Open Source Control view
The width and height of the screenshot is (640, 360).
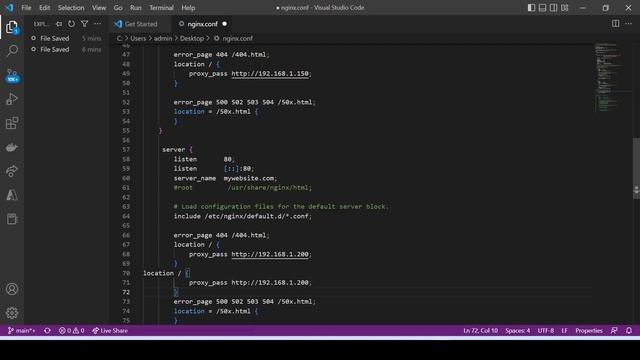point(12,75)
